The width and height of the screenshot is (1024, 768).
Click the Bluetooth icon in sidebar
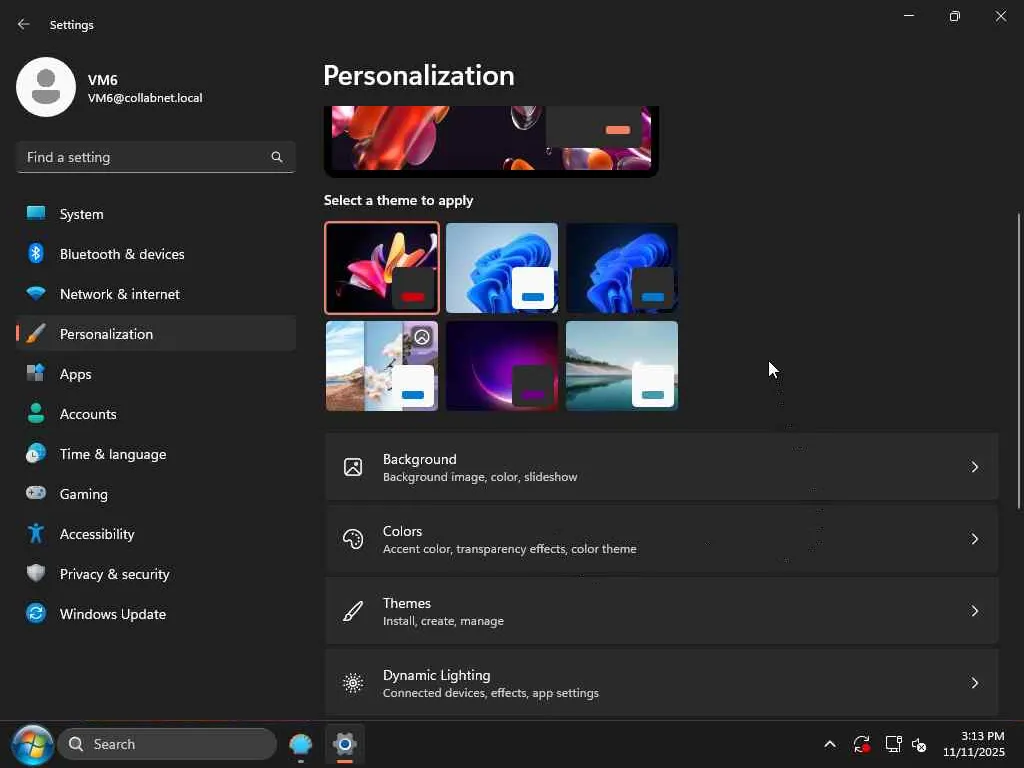point(36,253)
